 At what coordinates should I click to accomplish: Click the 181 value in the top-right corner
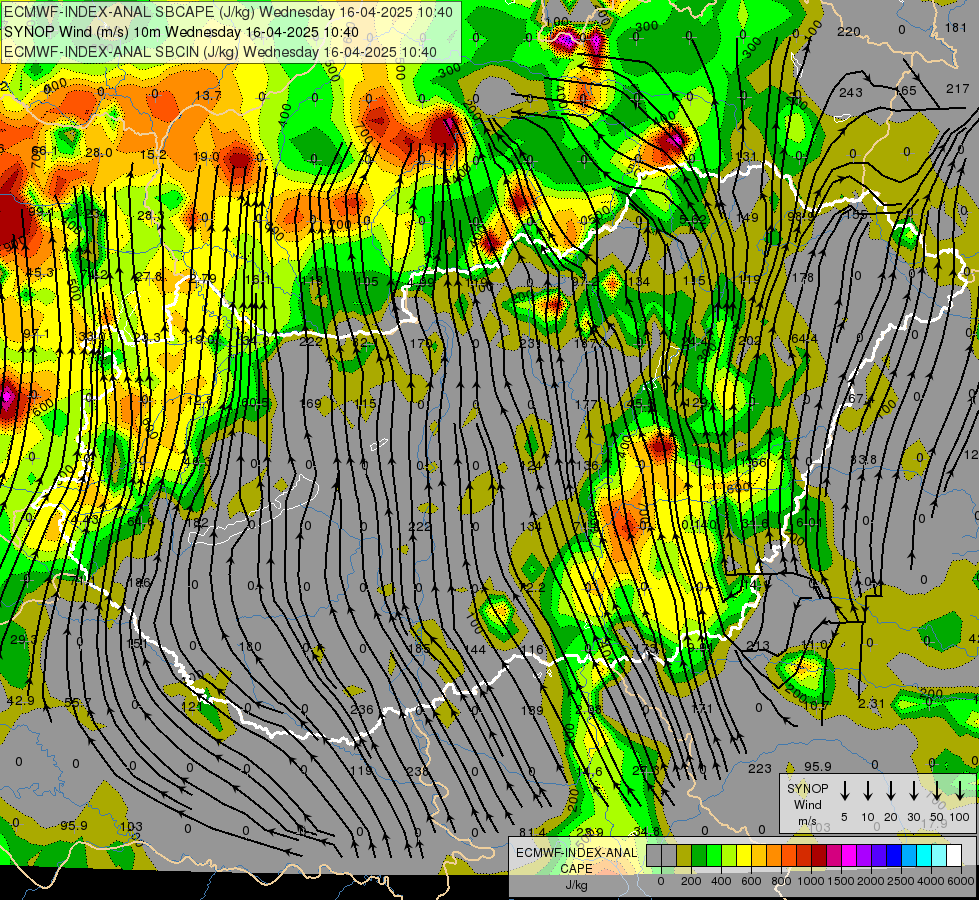[955, 27]
